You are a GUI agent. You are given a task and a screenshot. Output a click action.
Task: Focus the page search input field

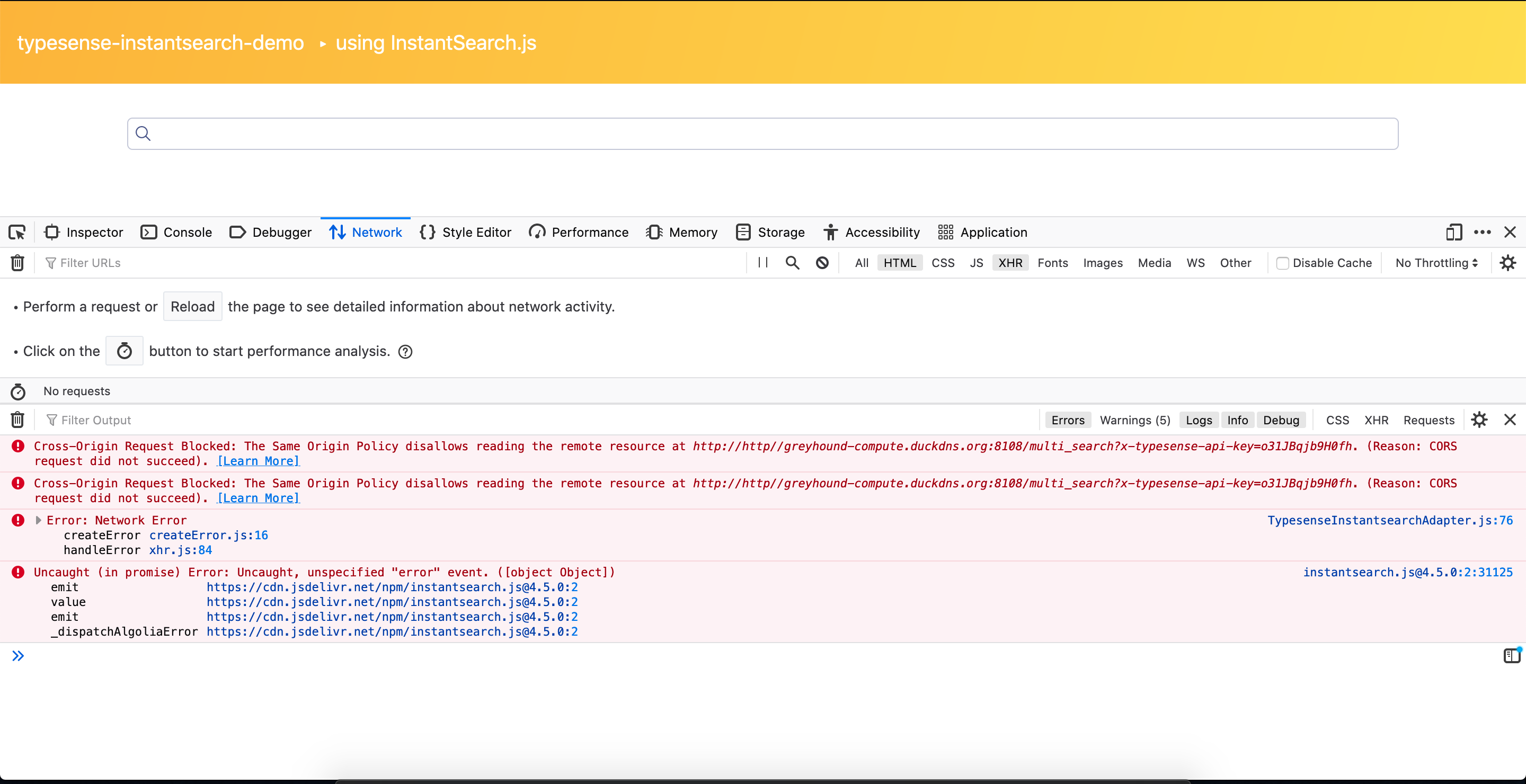[763, 134]
